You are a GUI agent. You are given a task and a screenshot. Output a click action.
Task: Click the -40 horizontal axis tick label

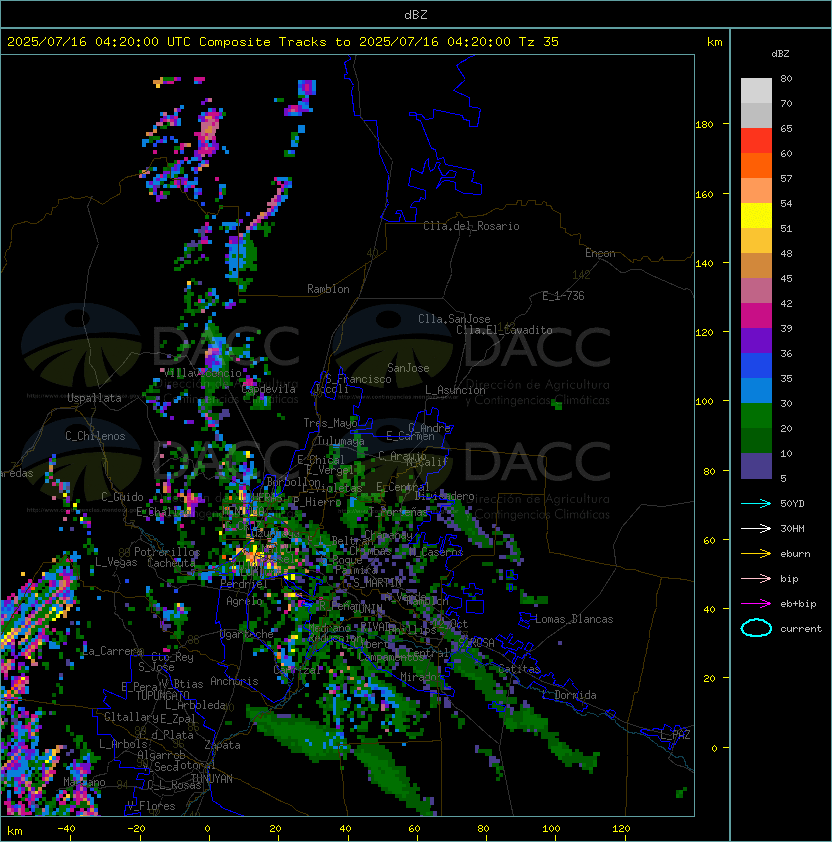coord(66,829)
